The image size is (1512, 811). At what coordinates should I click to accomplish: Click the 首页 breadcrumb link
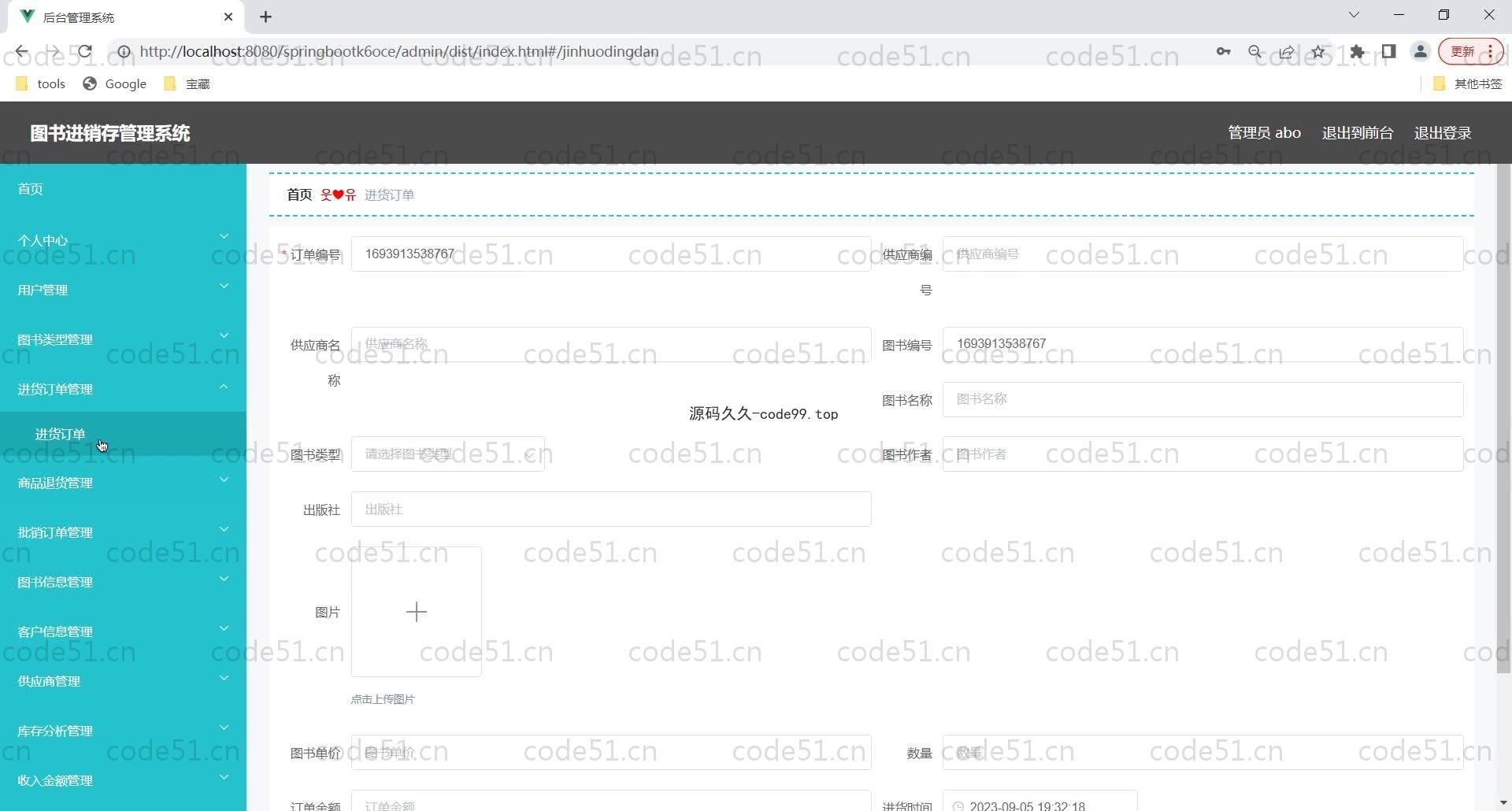click(x=299, y=194)
